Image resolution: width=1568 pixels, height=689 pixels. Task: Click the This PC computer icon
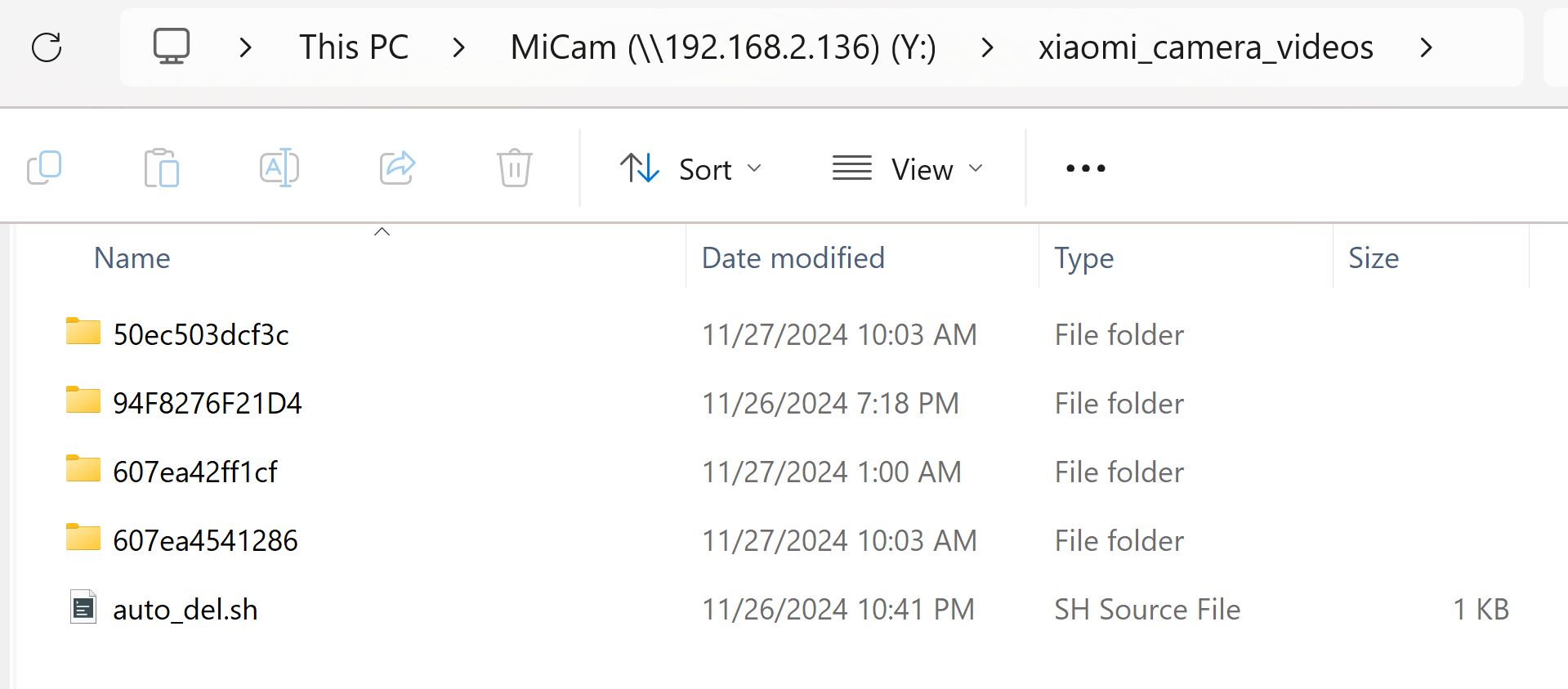point(171,47)
